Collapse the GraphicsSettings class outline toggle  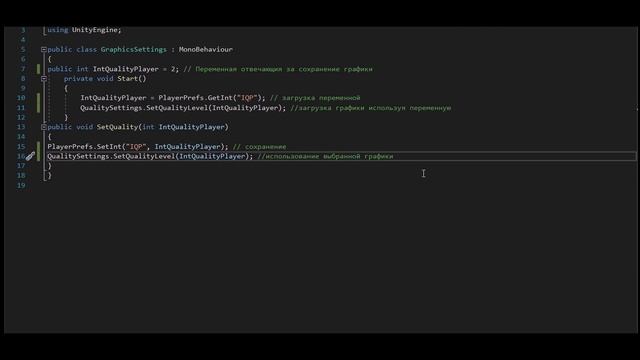[44, 49]
